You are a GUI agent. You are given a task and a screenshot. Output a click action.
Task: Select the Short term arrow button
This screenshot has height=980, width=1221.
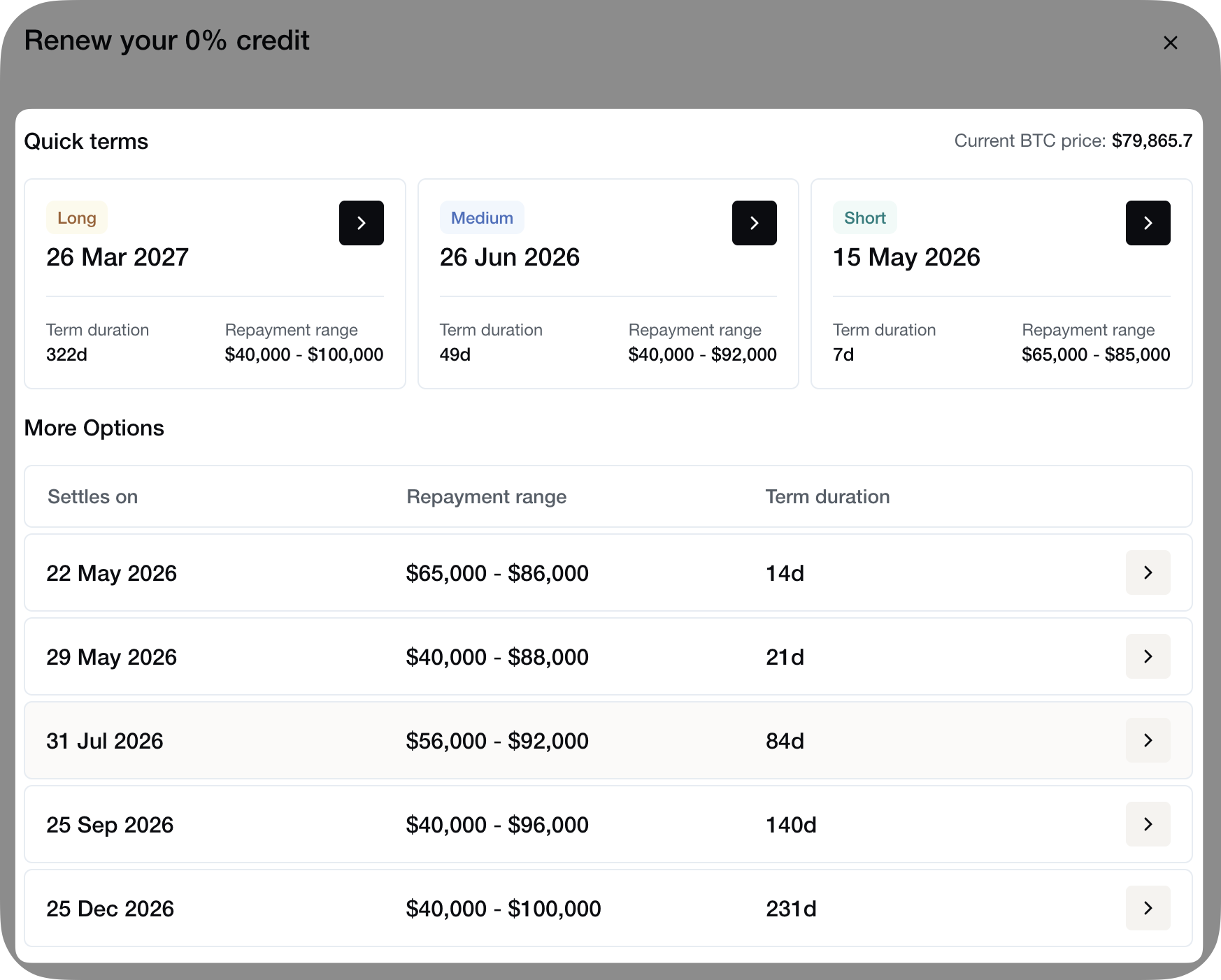[1148, 223]
